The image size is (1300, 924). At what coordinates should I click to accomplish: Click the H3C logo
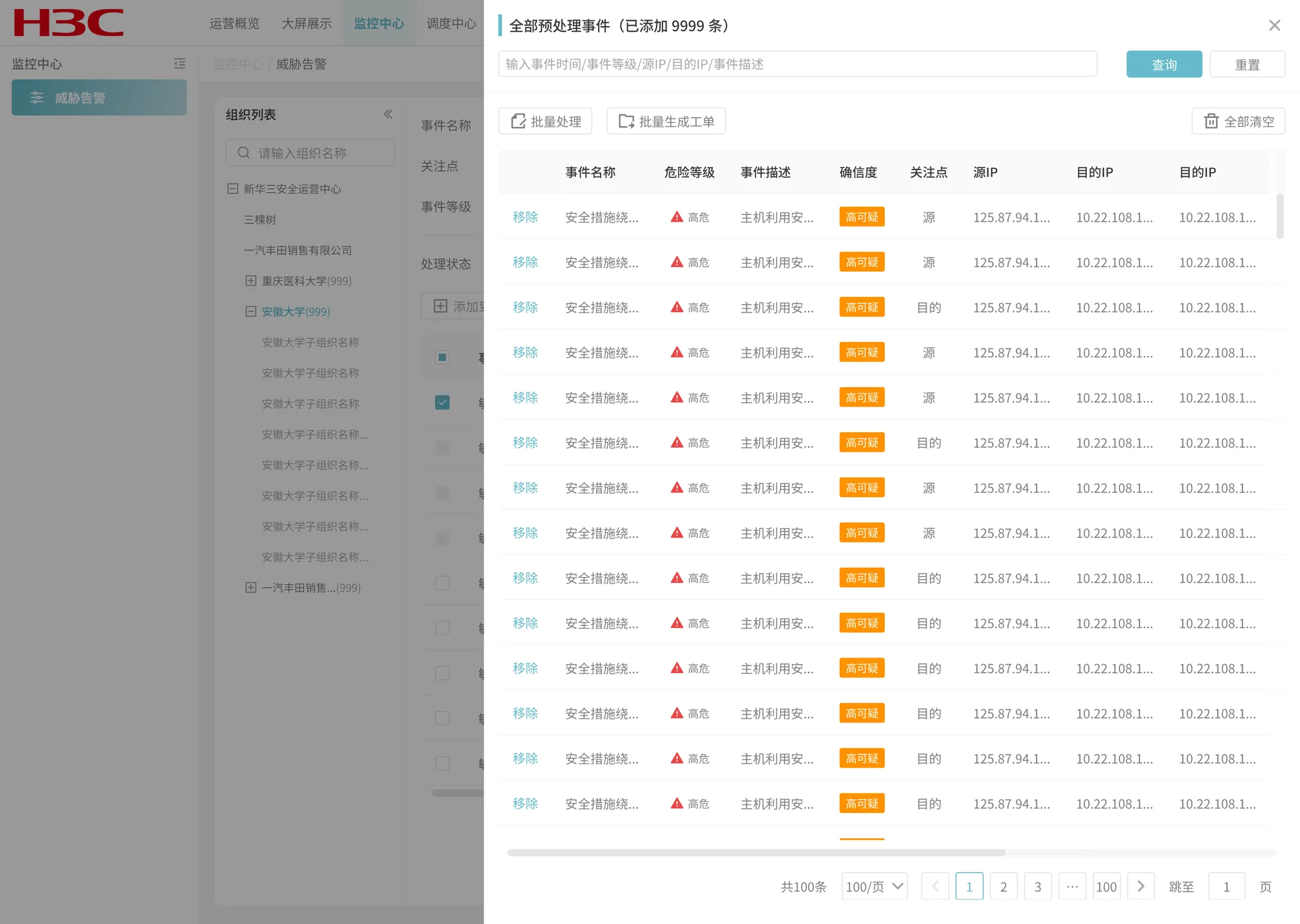pyautogui.click(x=68, y=23)
